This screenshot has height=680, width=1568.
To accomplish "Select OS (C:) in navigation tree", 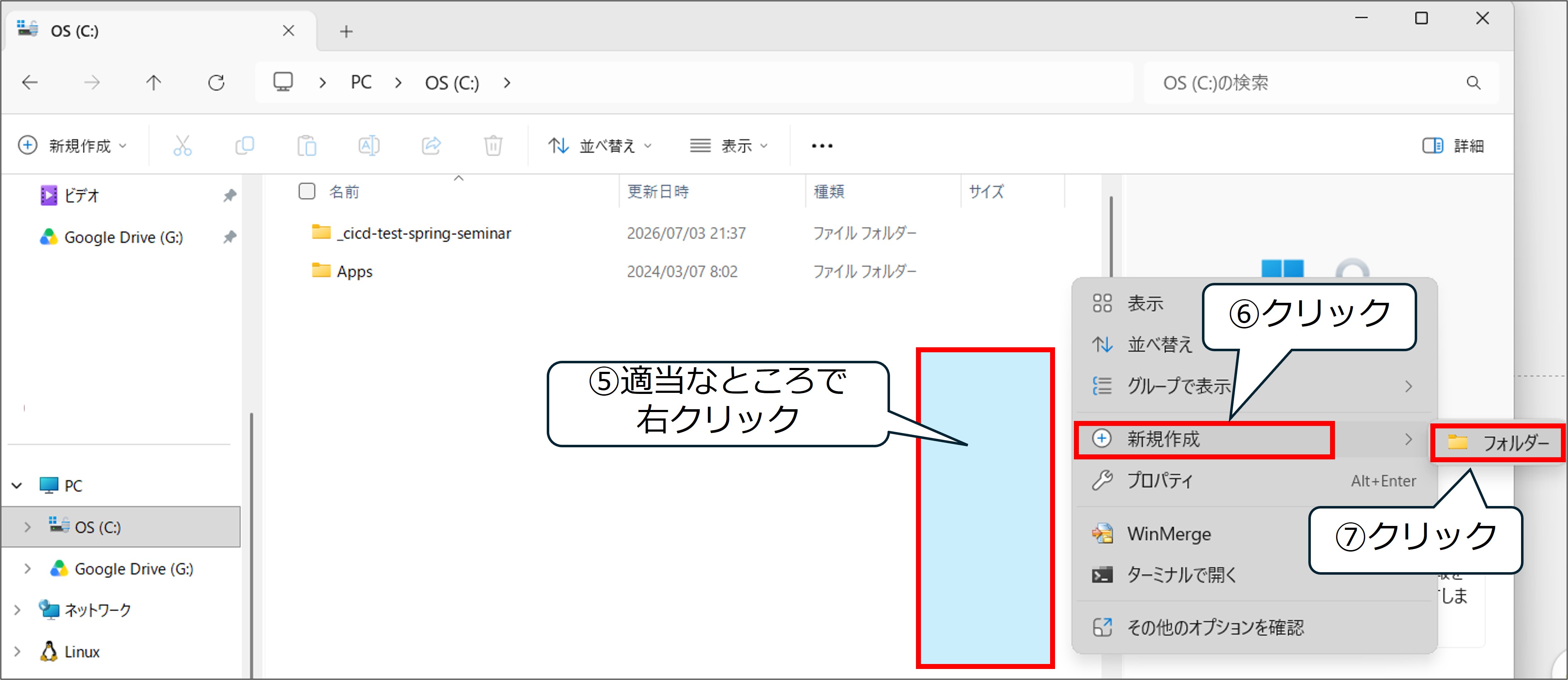I will [x=122, y=527].
